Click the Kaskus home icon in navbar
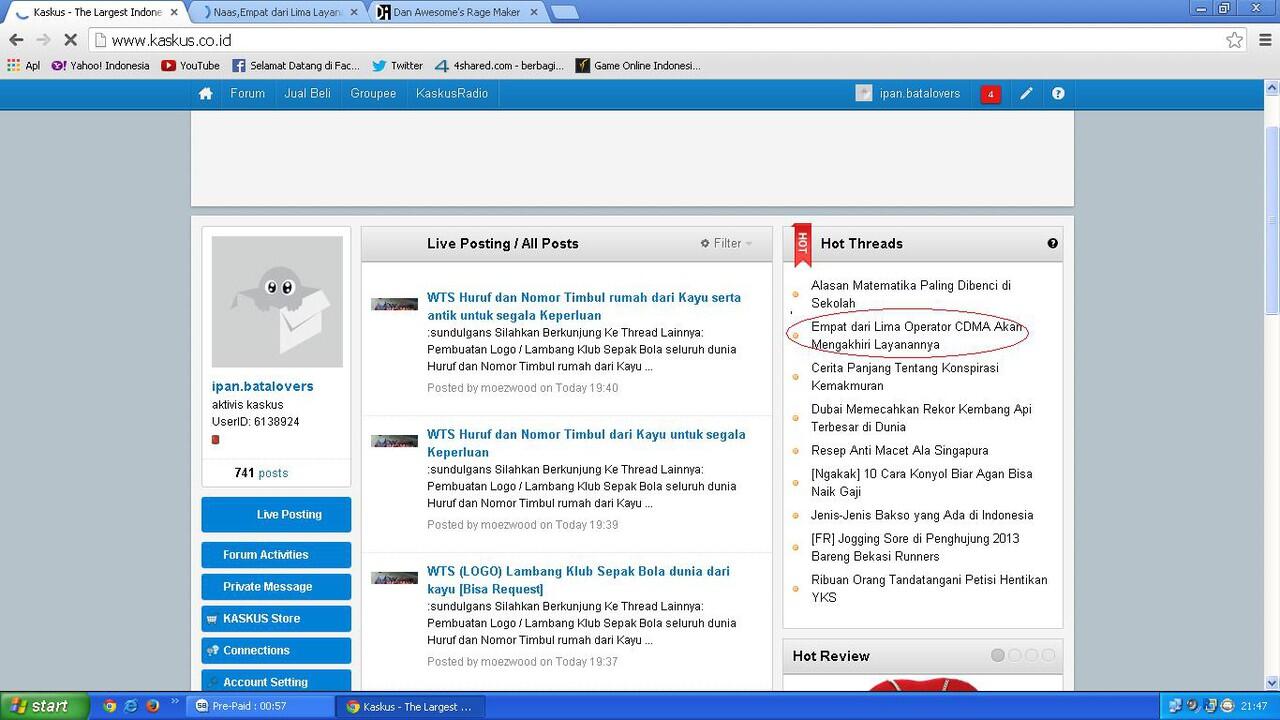Screen dimensions: 1280x720 205,94
